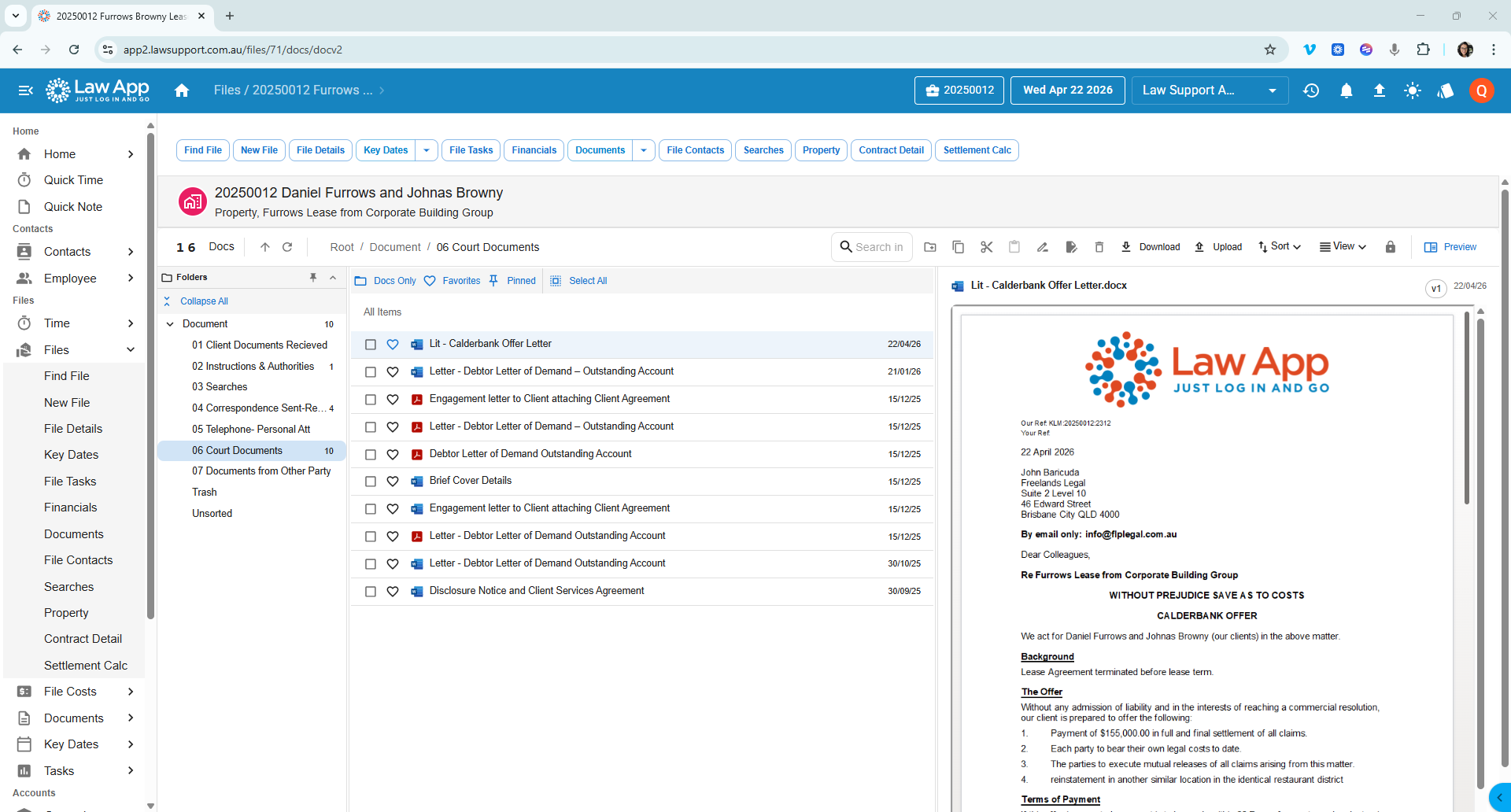1511x812 pixels.
Task: Select the new folder icon
Action: (930, 246)
